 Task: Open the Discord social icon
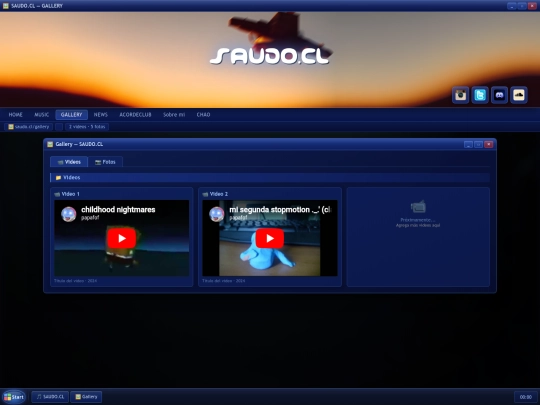point(499,95)
